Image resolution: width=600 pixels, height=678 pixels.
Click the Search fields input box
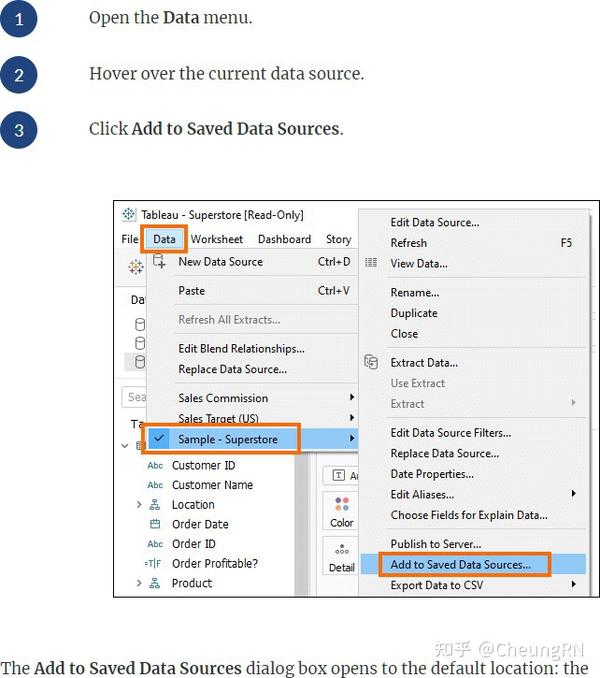pyautogui.click(x=134, y=397)
